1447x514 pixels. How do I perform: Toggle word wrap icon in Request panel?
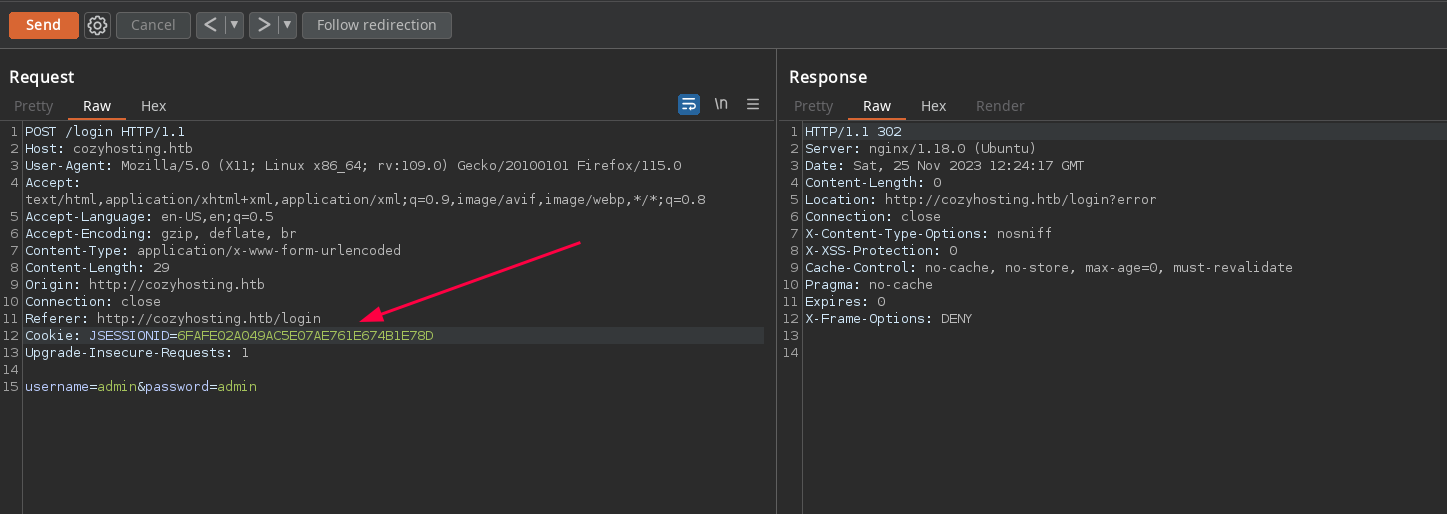(688, 104)
